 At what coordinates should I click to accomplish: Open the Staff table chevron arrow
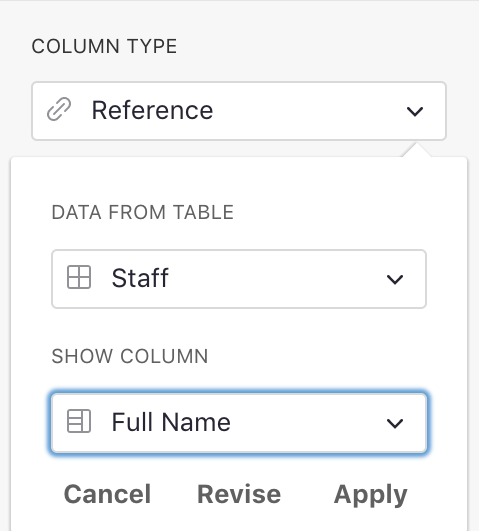[x=395, y=279]
